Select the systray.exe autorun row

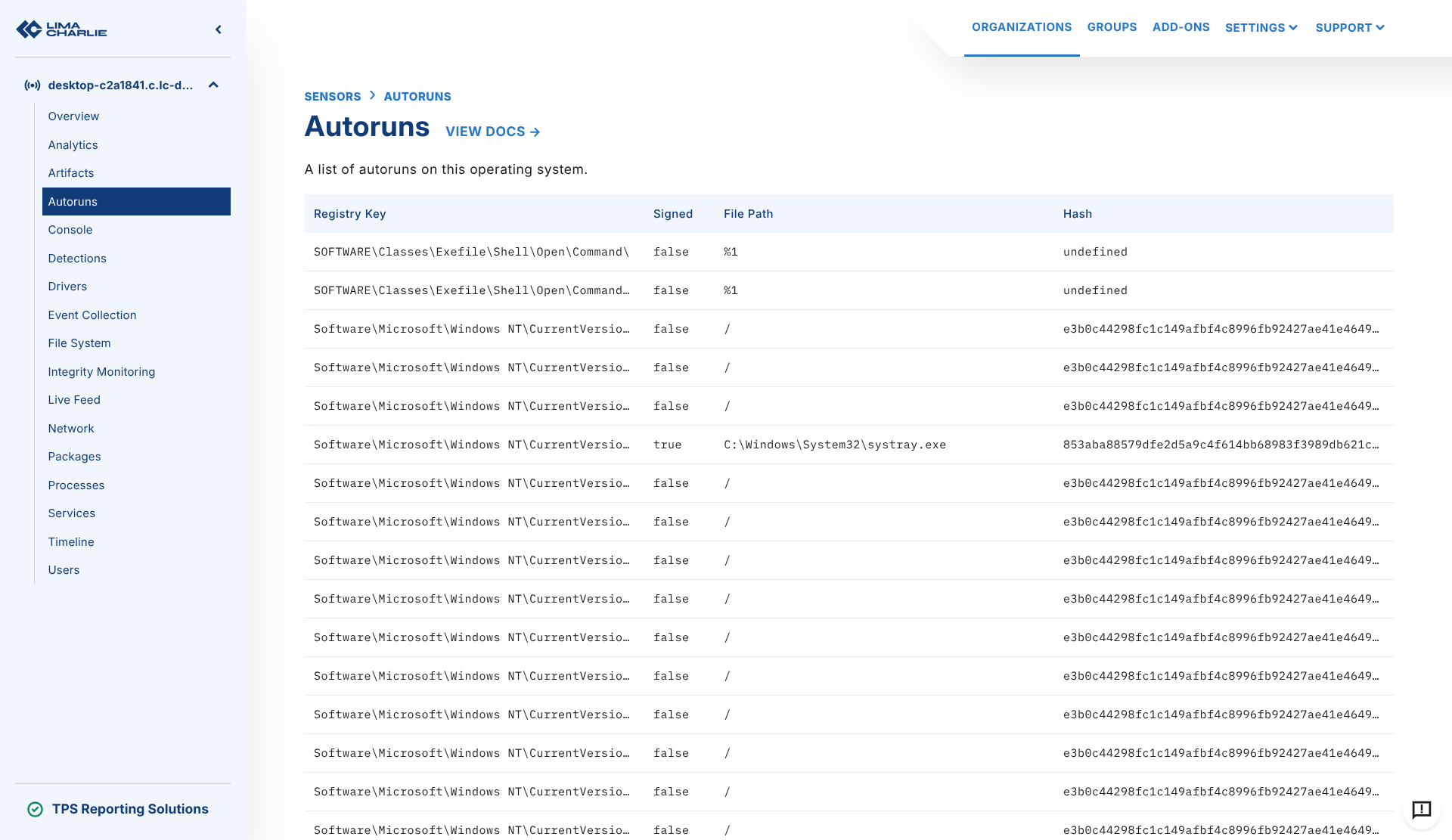pyautogui.click(x=834, y=445)
